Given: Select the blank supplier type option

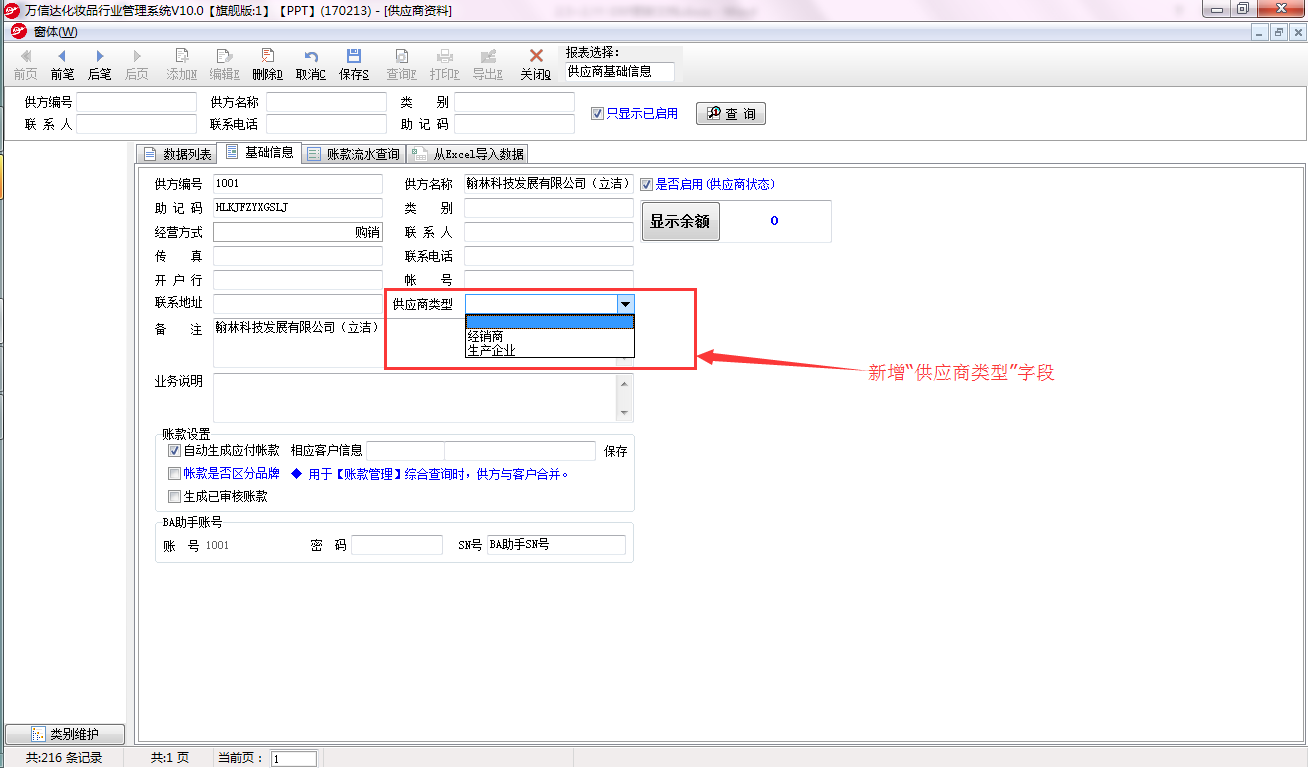Looking at the screenshot, I should click(550, 322).
